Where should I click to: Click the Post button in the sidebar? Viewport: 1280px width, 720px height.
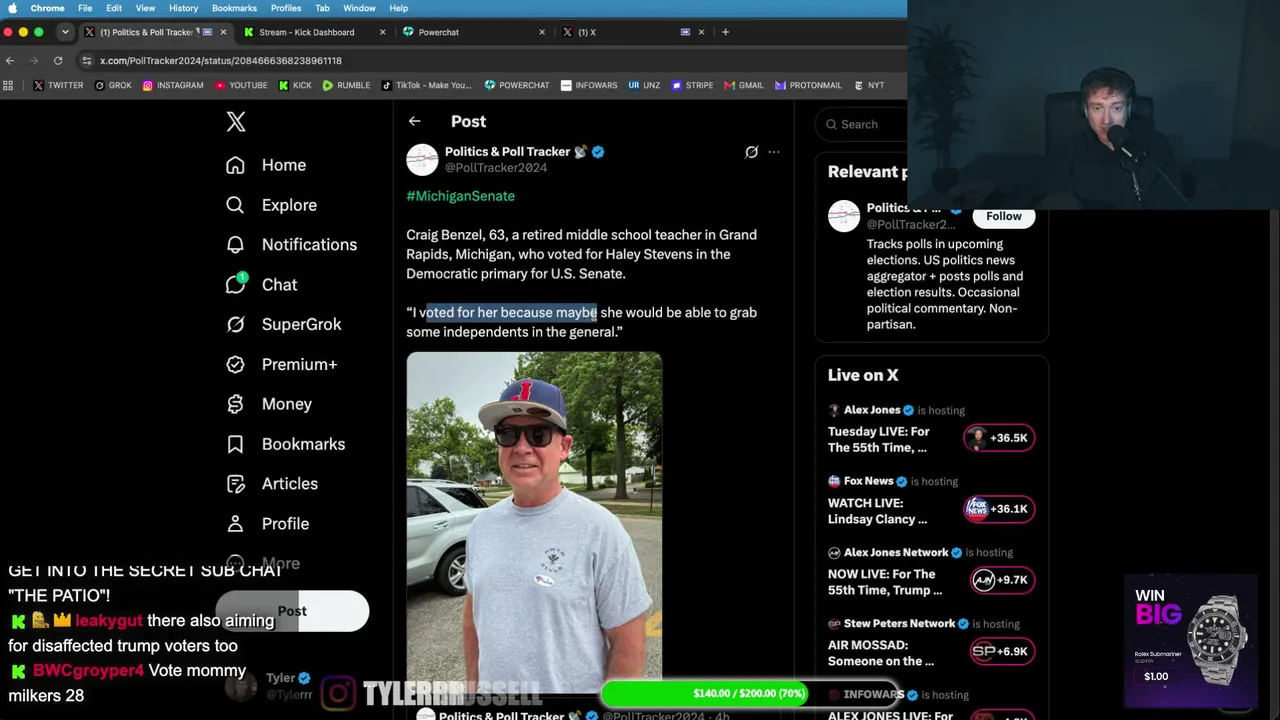[292, 611]
